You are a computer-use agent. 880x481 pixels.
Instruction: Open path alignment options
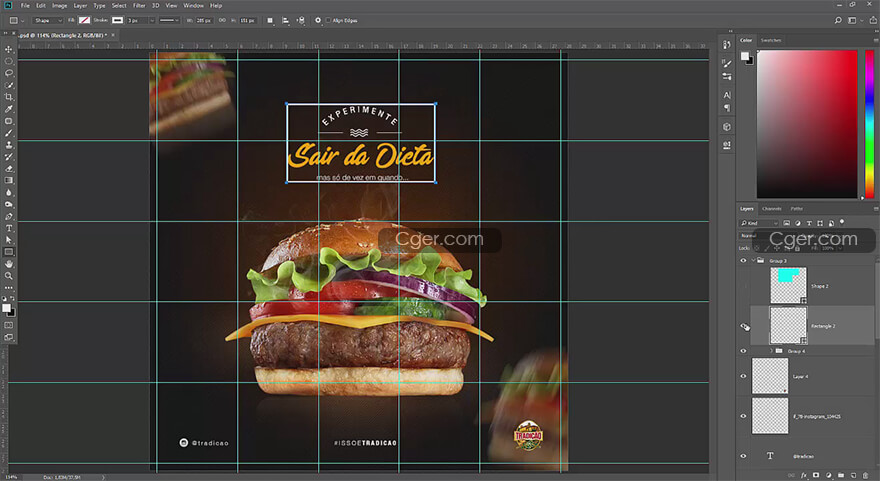(x=286, y=20)
